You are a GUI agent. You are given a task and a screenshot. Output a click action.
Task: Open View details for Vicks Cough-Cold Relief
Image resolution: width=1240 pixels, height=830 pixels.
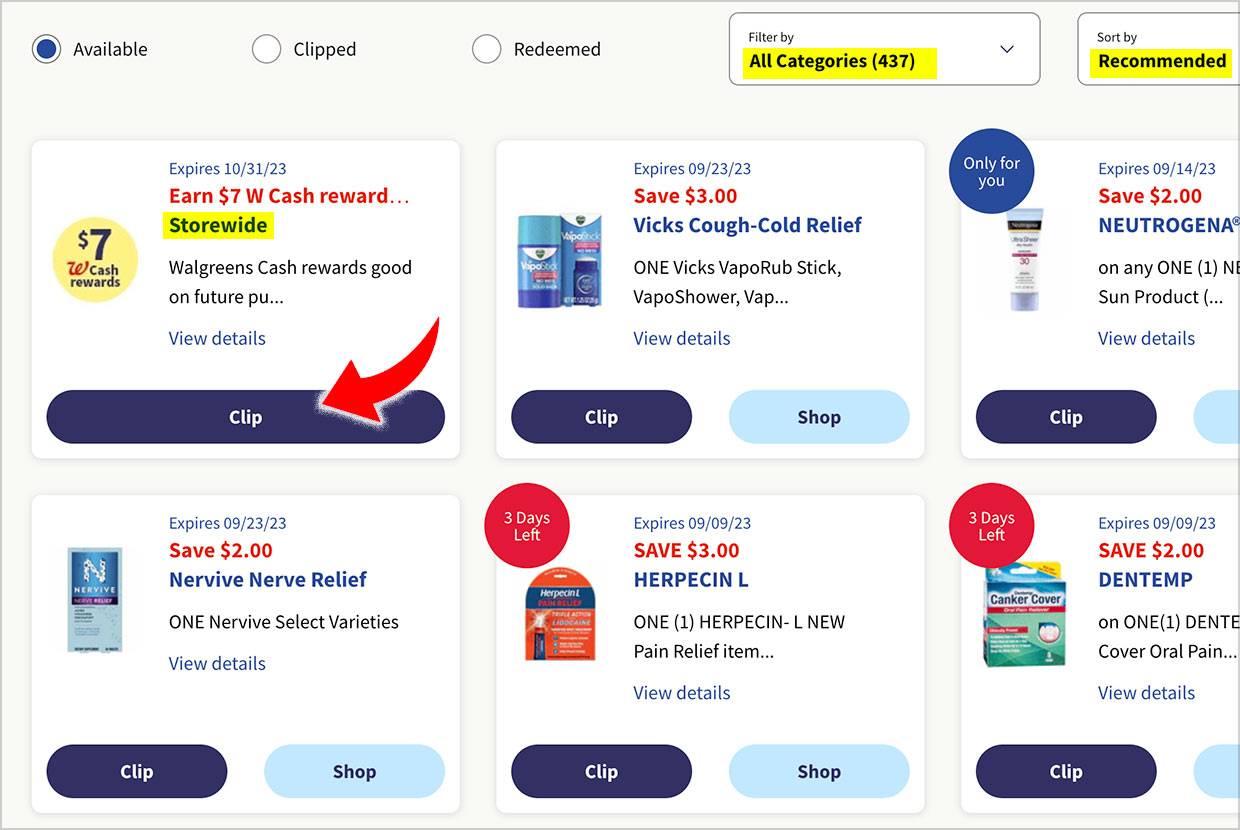(681, 338)
